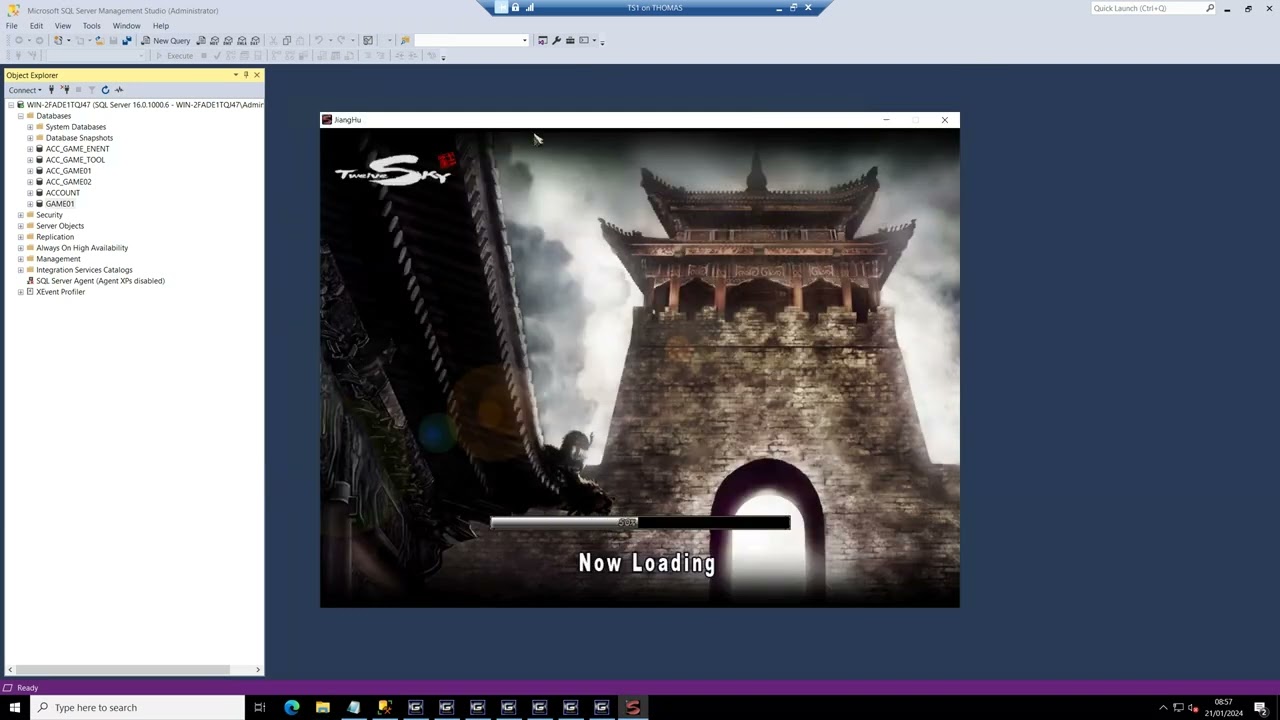The height and width of the screenshot is (720, 1280).
Task: Open File Explorer from the taskbar
Action: coord(322,707)
